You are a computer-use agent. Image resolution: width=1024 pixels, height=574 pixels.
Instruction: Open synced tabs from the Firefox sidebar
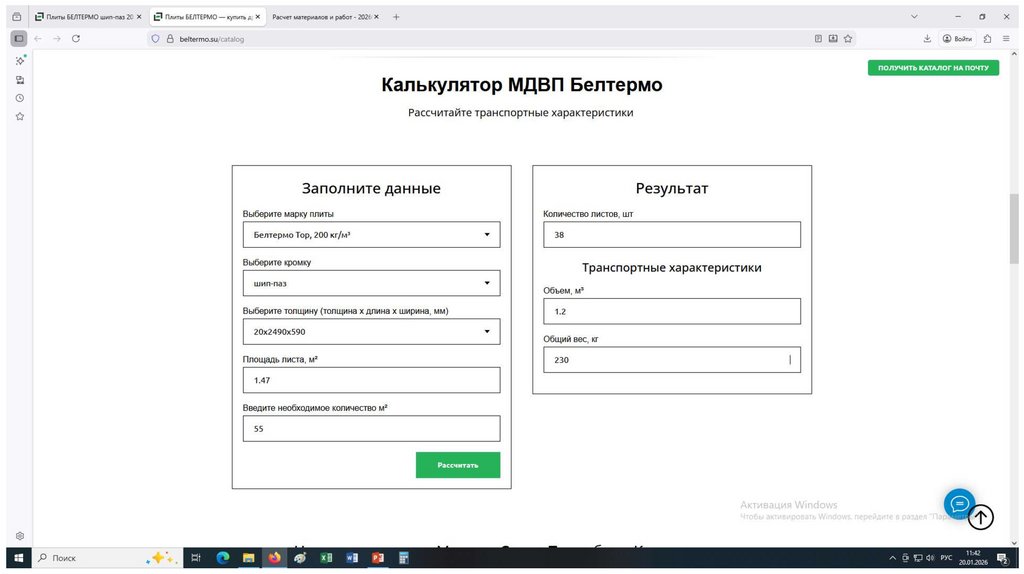pos(20,80)
